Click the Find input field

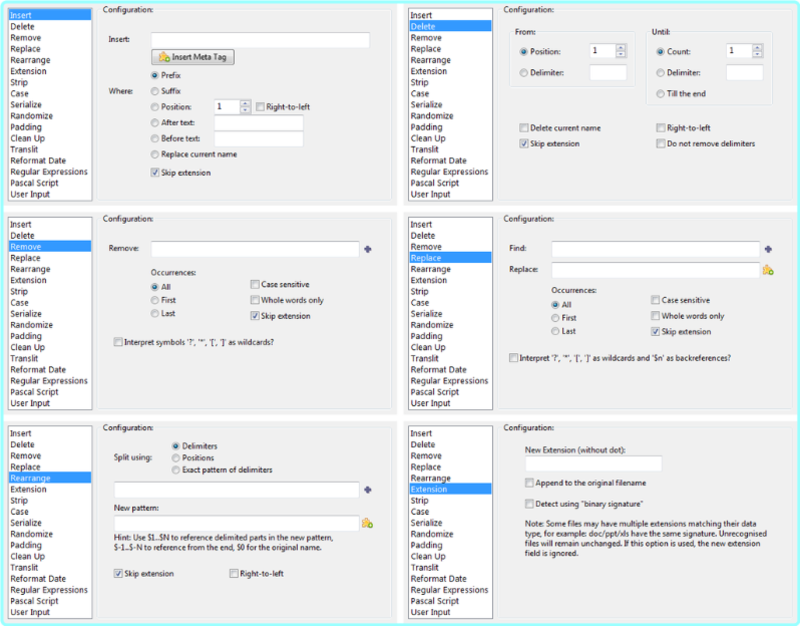pyautogui.click(x=656, y=249)
